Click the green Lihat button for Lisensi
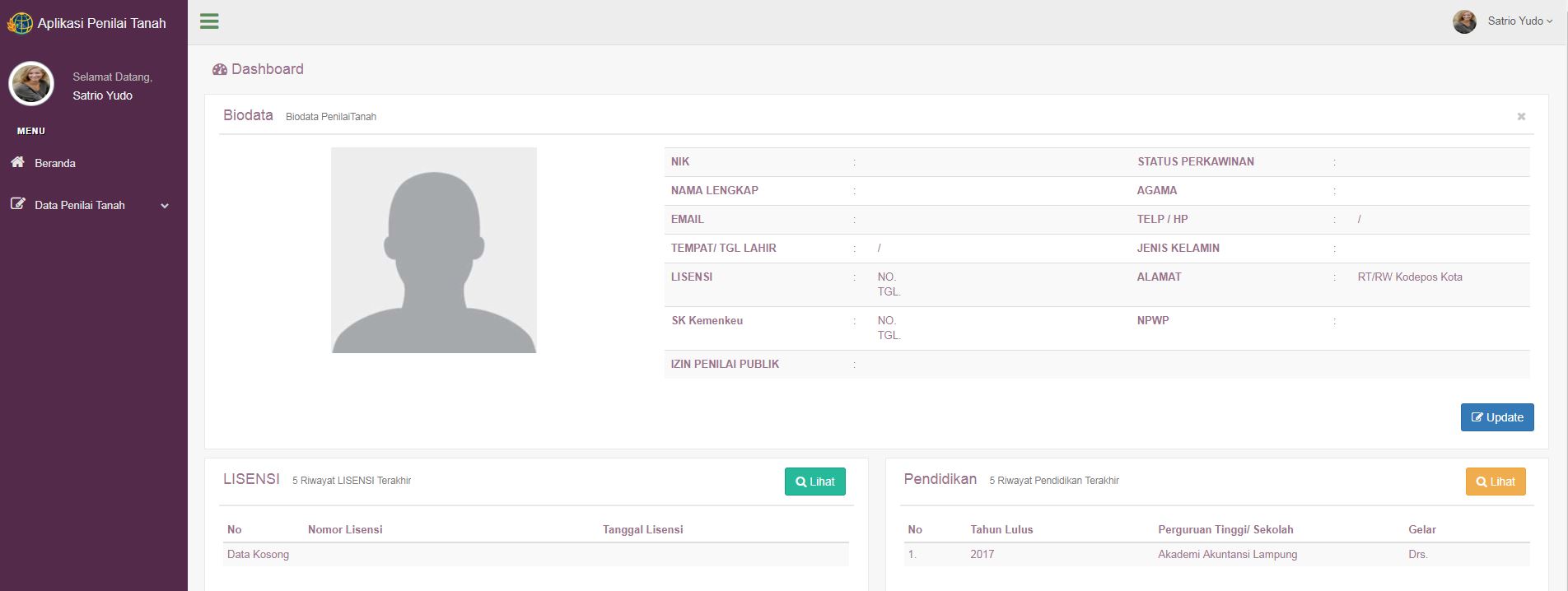Image resolution: width=1568 pixels, height=591 pixels. [x=814, y=482]
